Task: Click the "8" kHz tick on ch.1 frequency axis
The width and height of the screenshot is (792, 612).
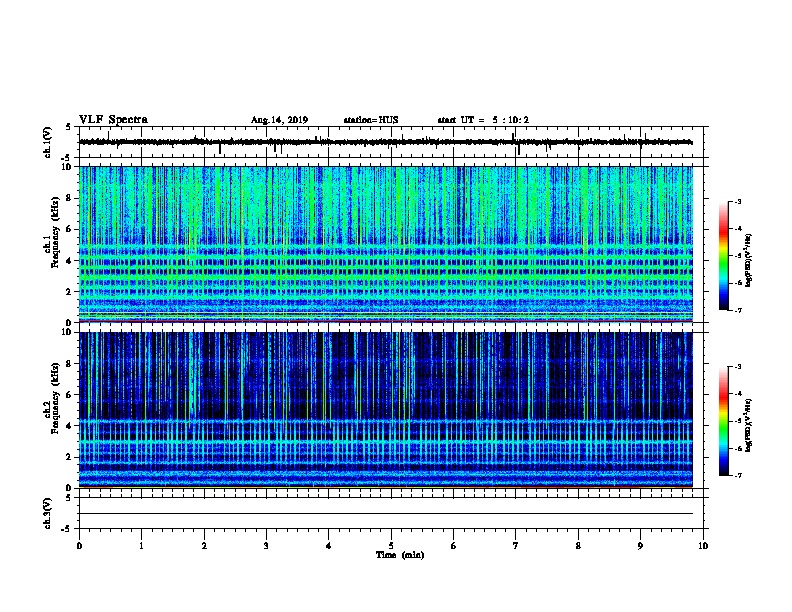Action: tap(70, 198)
